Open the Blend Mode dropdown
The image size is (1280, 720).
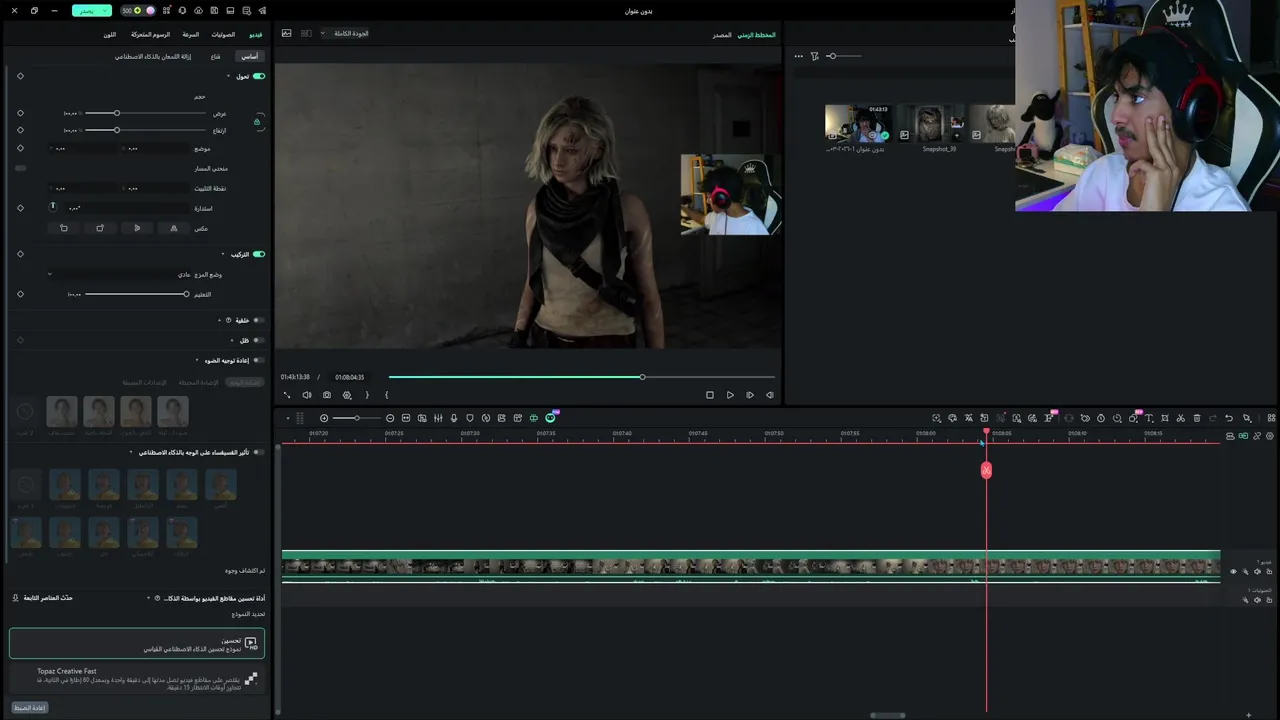(119, 274)
